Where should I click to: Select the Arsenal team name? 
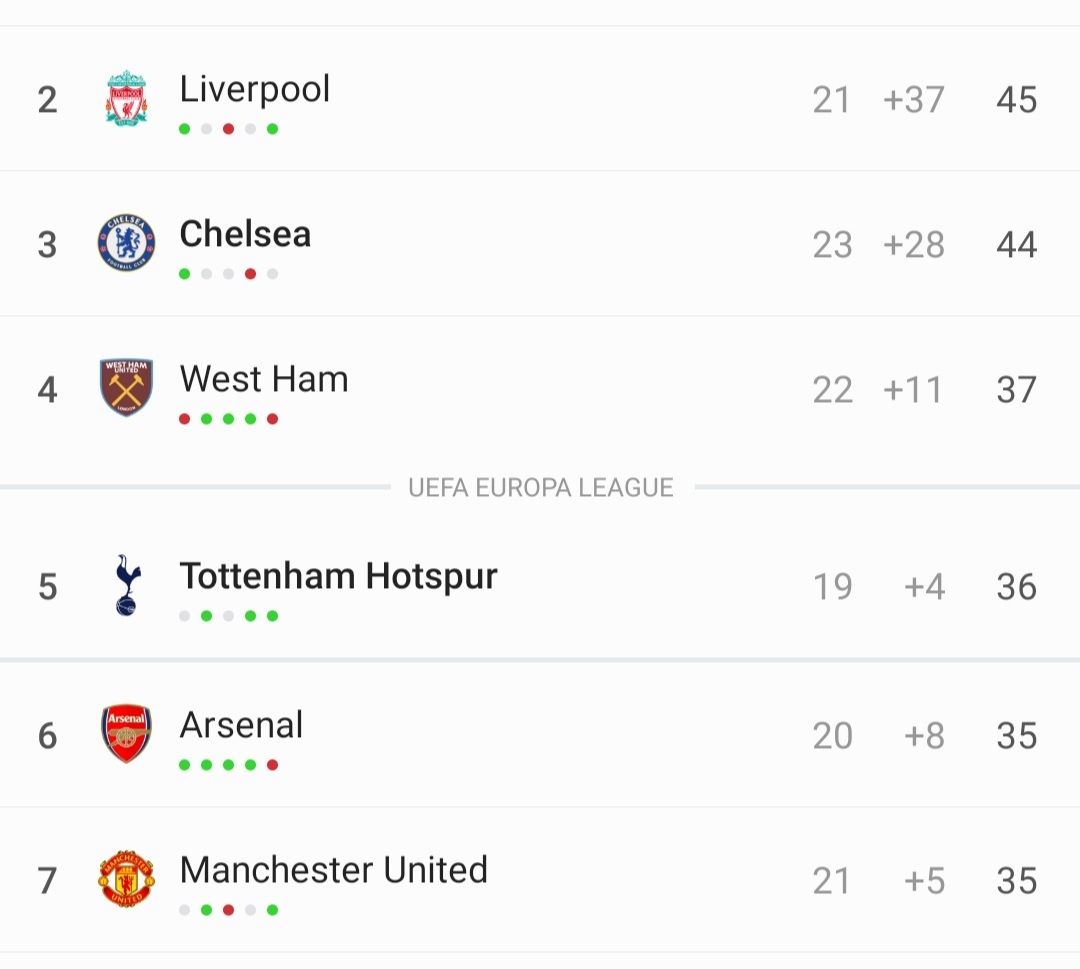click(x=241, y=725)
